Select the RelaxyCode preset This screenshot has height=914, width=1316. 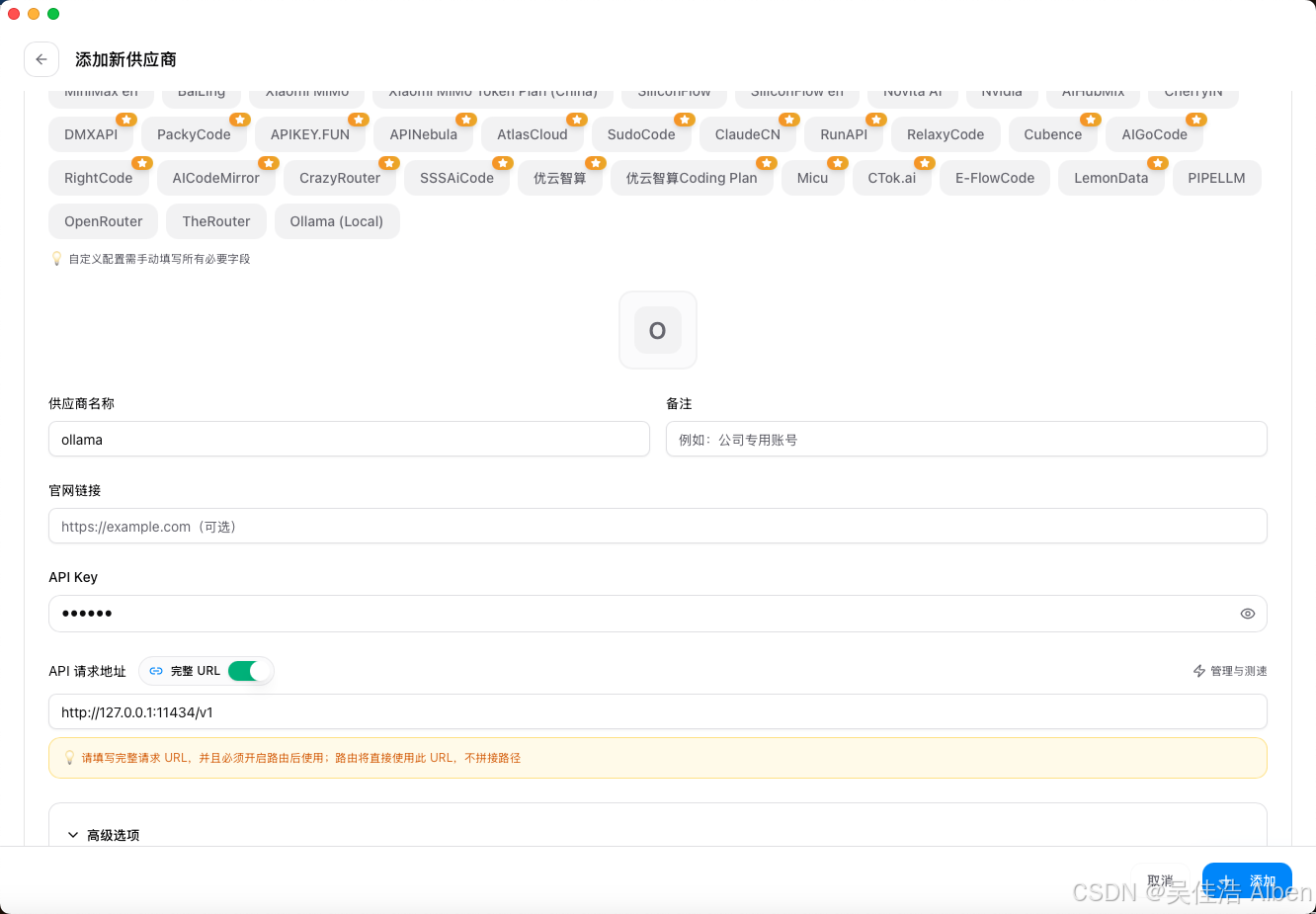click(x=946, y=134)
